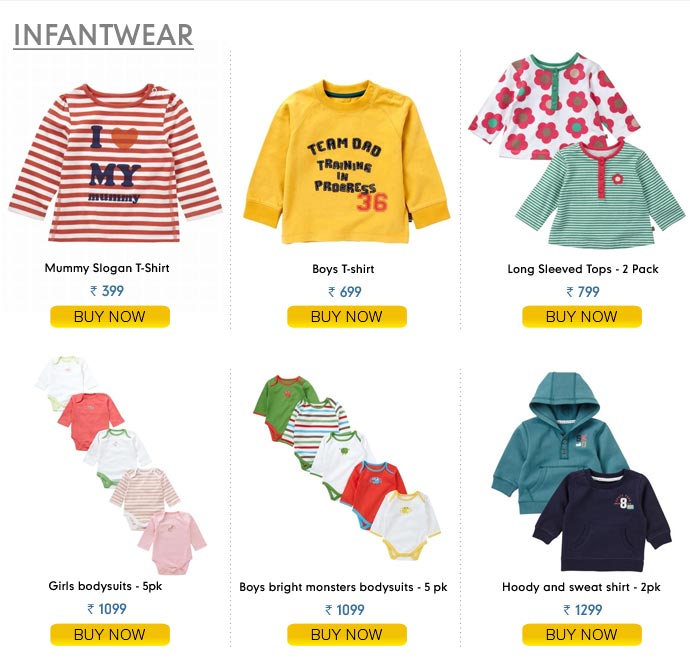This screenshot has height=664, width=690.
Task: Click the INFANTWEAR heading link
Action: (103, 35)
